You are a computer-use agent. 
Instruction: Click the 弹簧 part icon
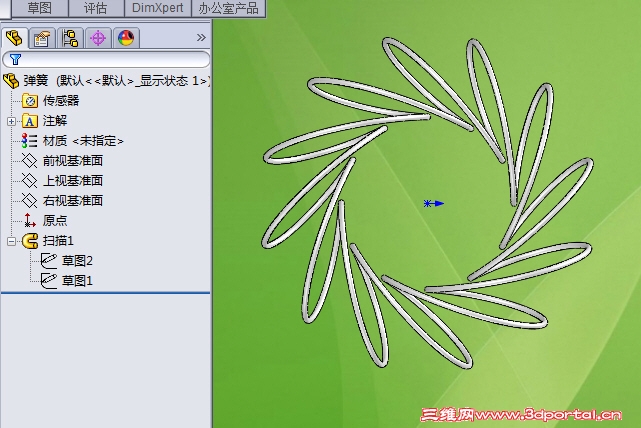point(11,81)
